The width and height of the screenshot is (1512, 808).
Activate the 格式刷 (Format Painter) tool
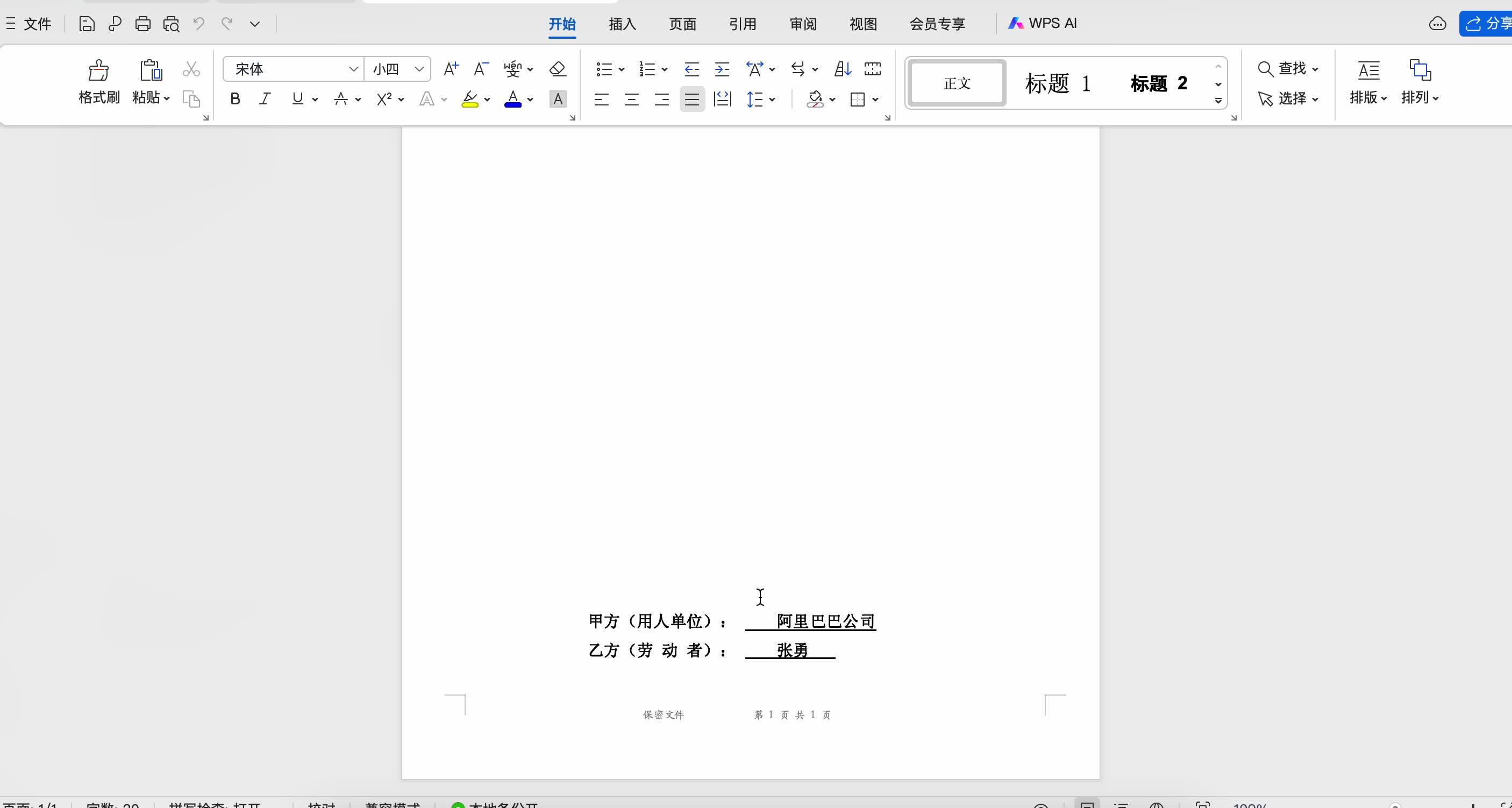click(98, 82)
